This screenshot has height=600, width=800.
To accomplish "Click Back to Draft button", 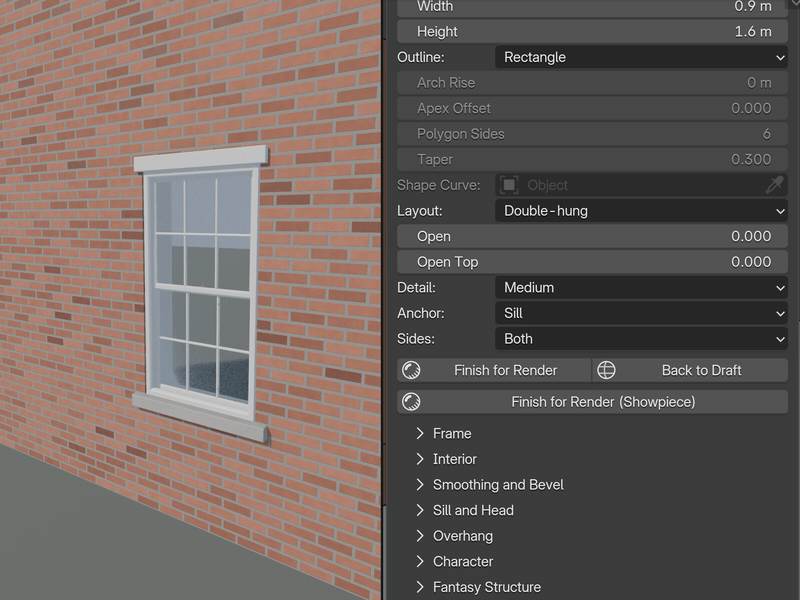I will point(690,370).
